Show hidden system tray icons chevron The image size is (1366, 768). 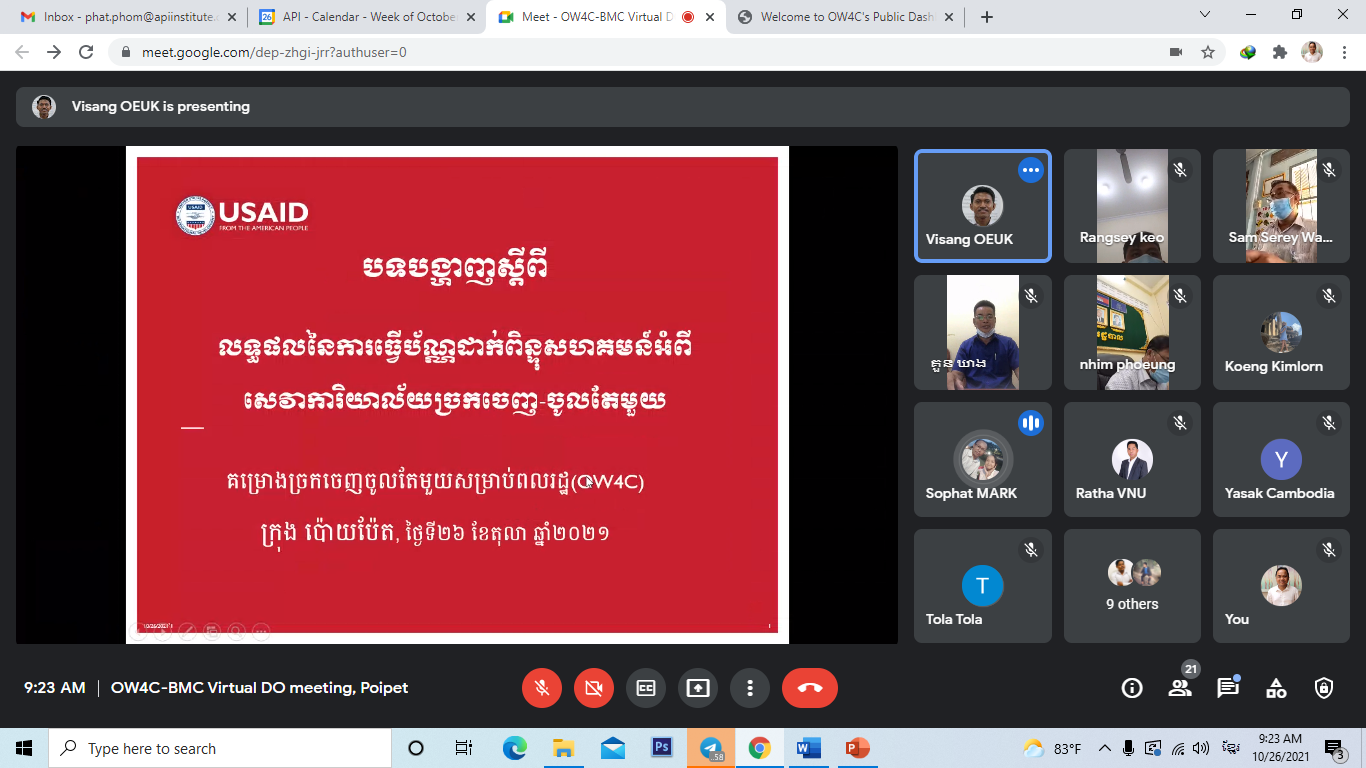[x=1105, y=748]
